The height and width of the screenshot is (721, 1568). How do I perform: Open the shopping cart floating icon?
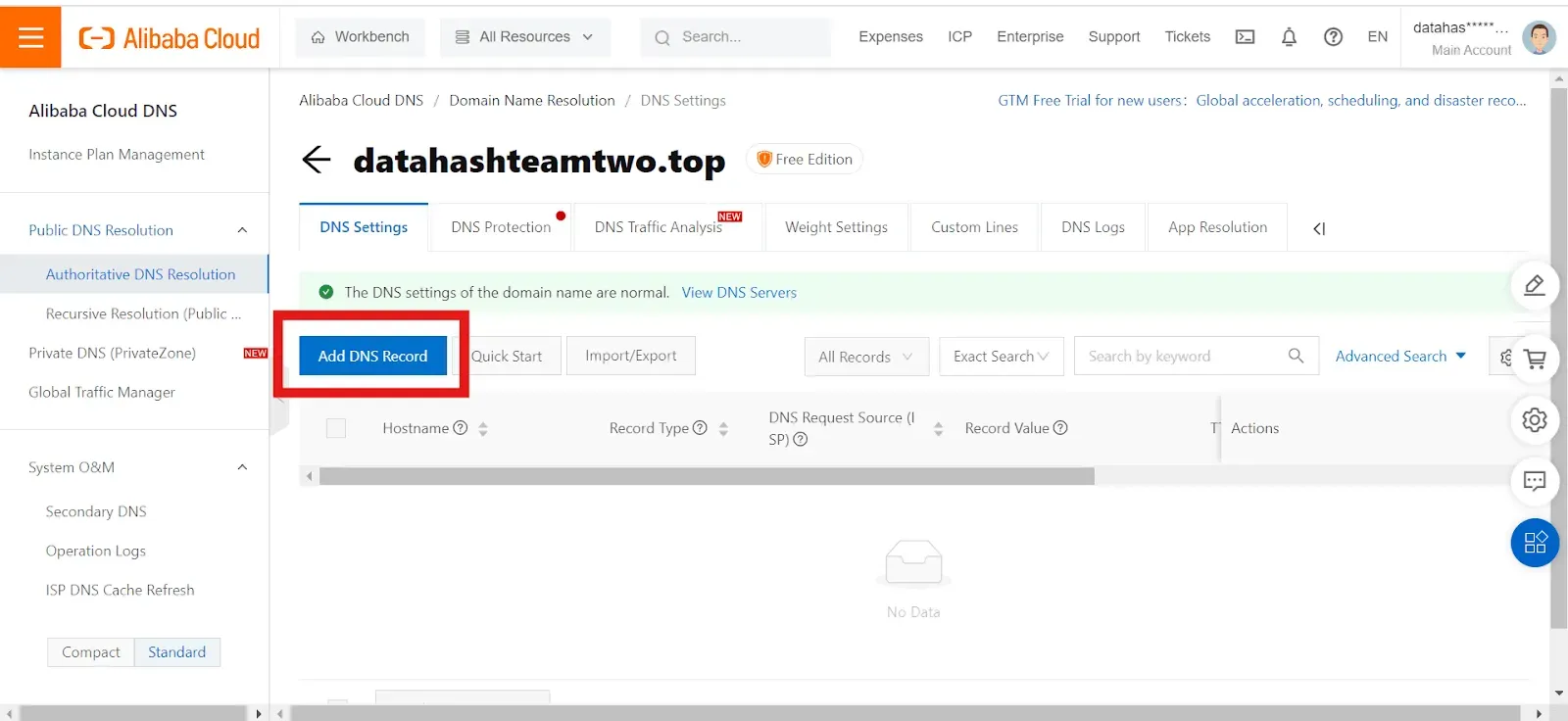(1535, 360)
